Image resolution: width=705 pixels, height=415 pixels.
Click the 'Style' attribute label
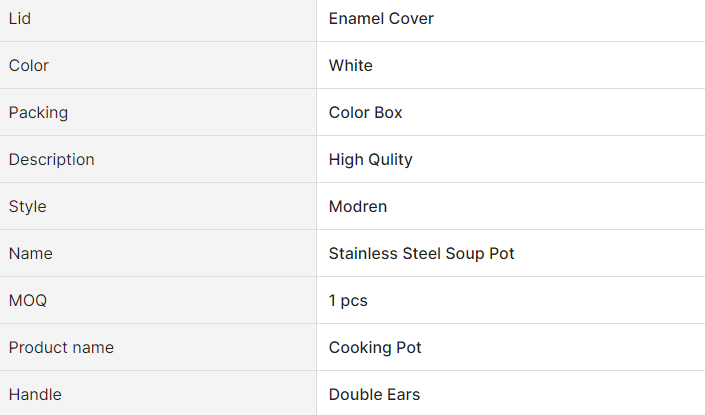(28, 206)
